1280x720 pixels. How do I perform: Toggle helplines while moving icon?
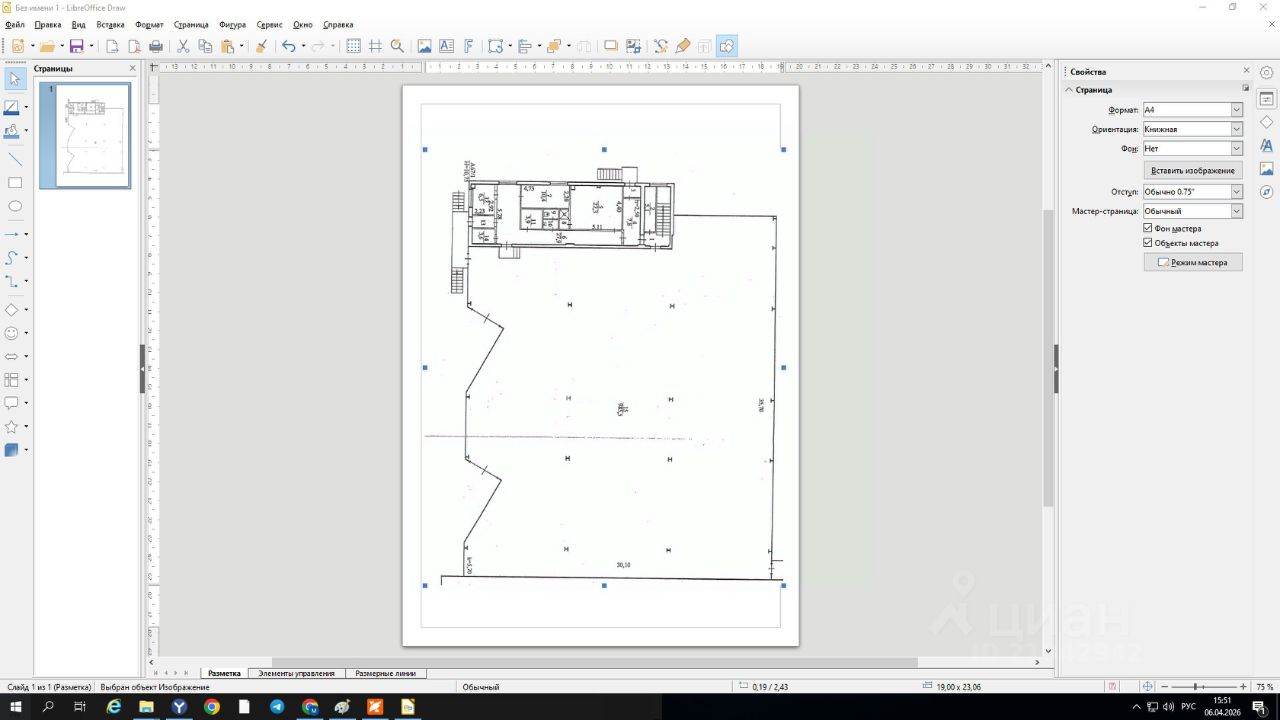(x=375, y=46)
